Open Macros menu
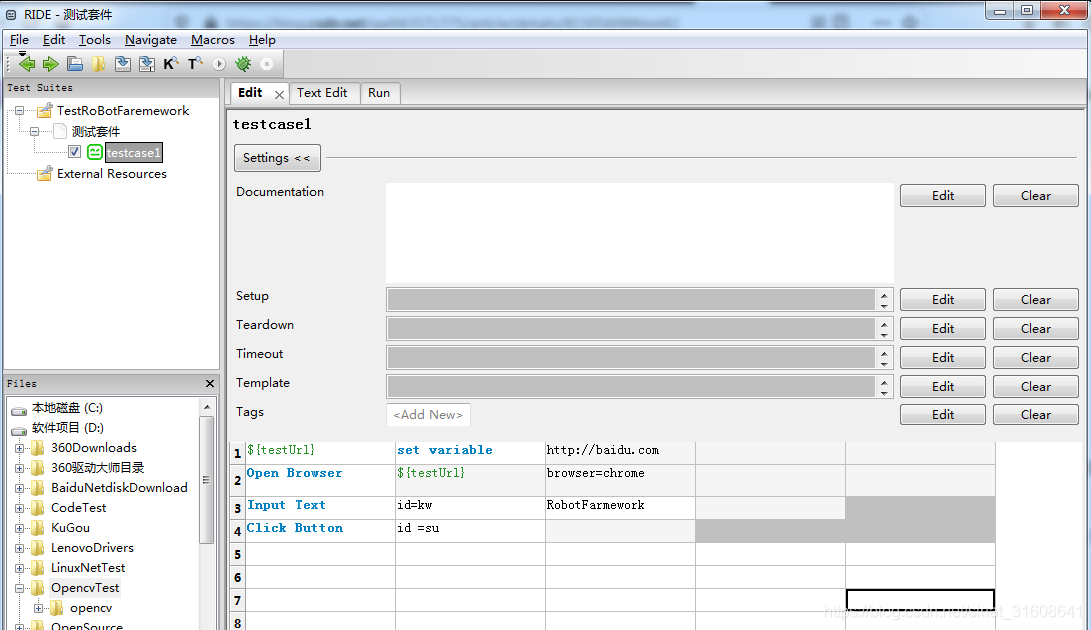The height and width of the screenshot is (630, 1091). point(213,40)
